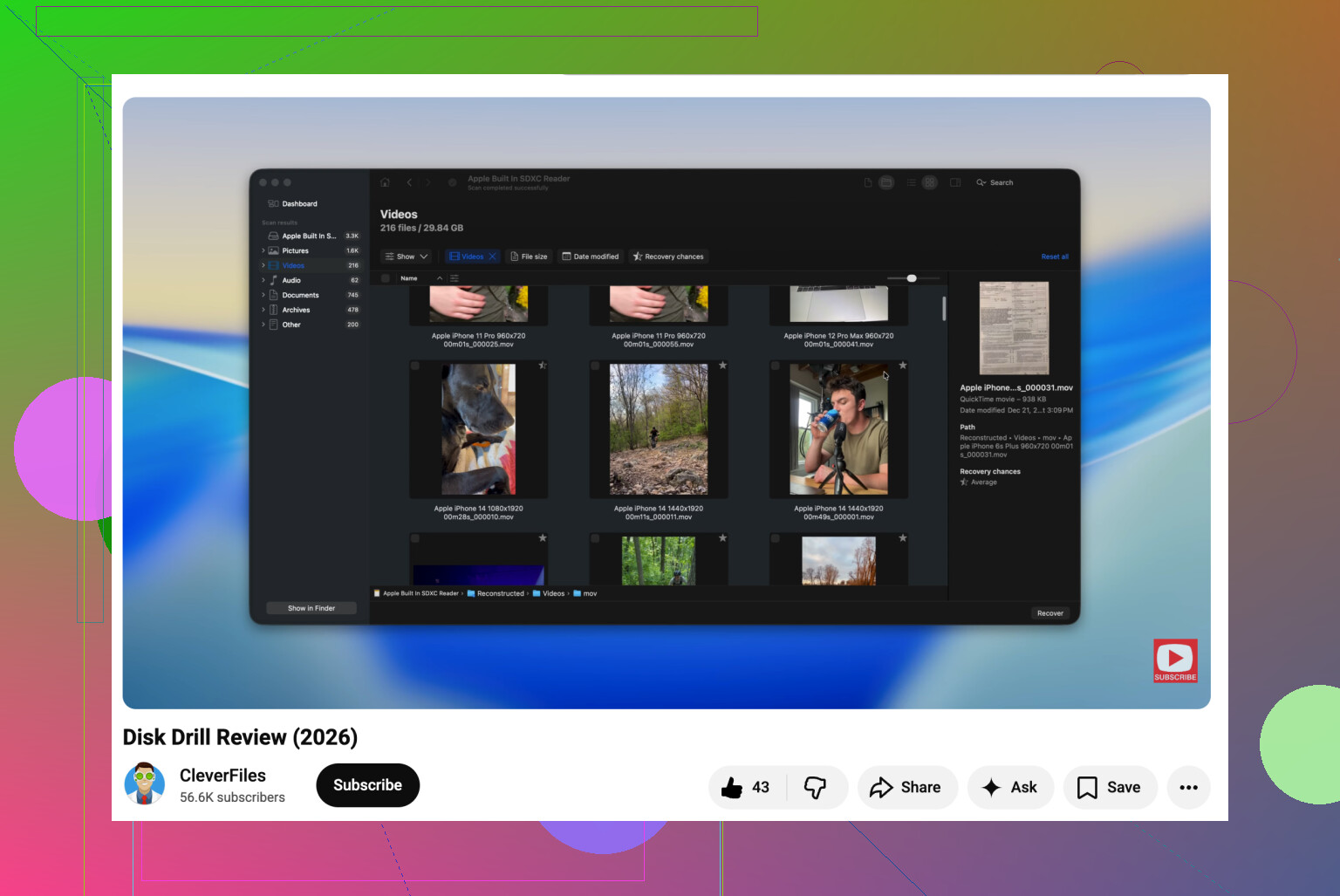Click Reset all filters link
The image size is (1340, 896).
tap(1055, 256)
